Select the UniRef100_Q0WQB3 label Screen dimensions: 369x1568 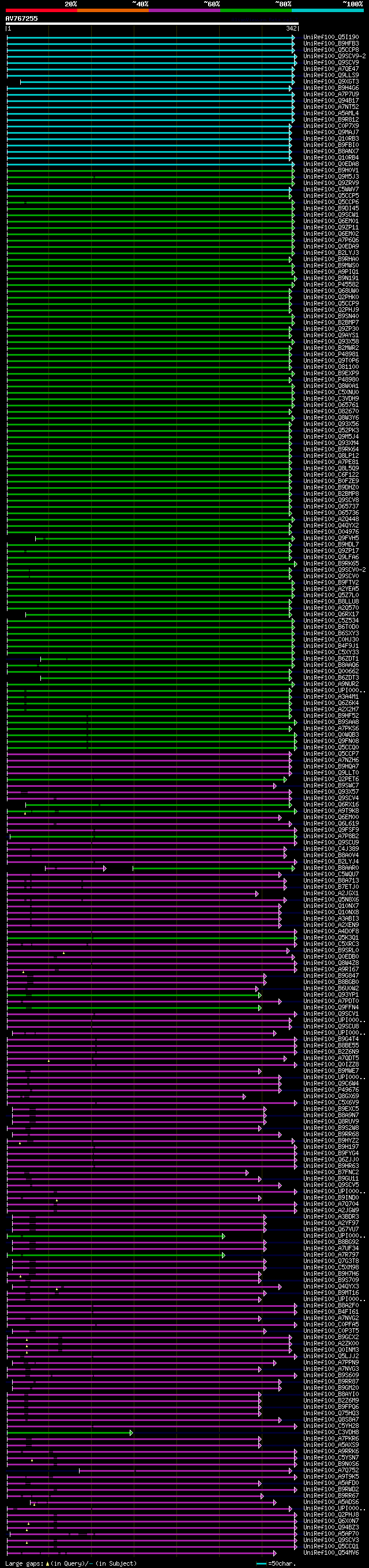coord(330,734)
